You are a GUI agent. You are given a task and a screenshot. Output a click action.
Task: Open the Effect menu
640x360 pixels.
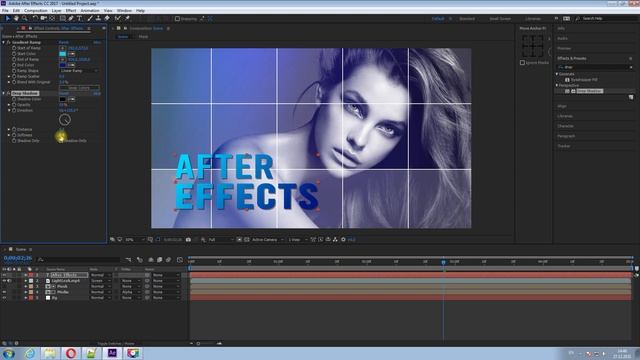[71, 11]
